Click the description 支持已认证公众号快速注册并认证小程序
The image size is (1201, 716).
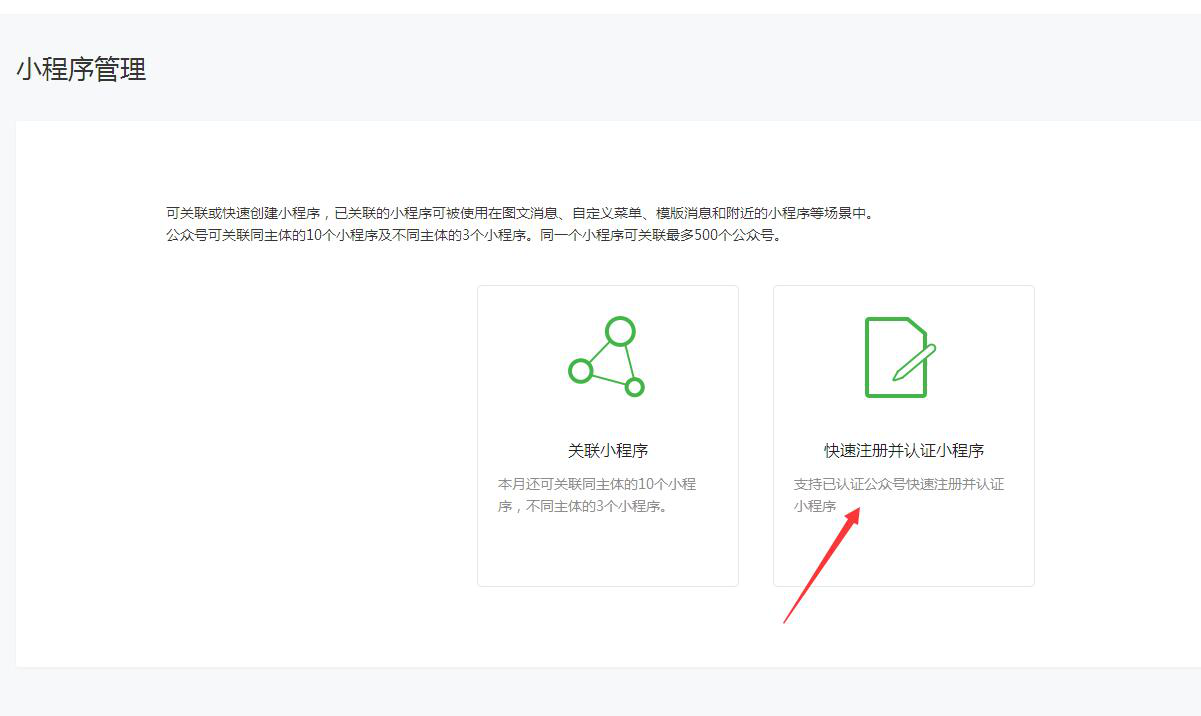coord(899,495)
